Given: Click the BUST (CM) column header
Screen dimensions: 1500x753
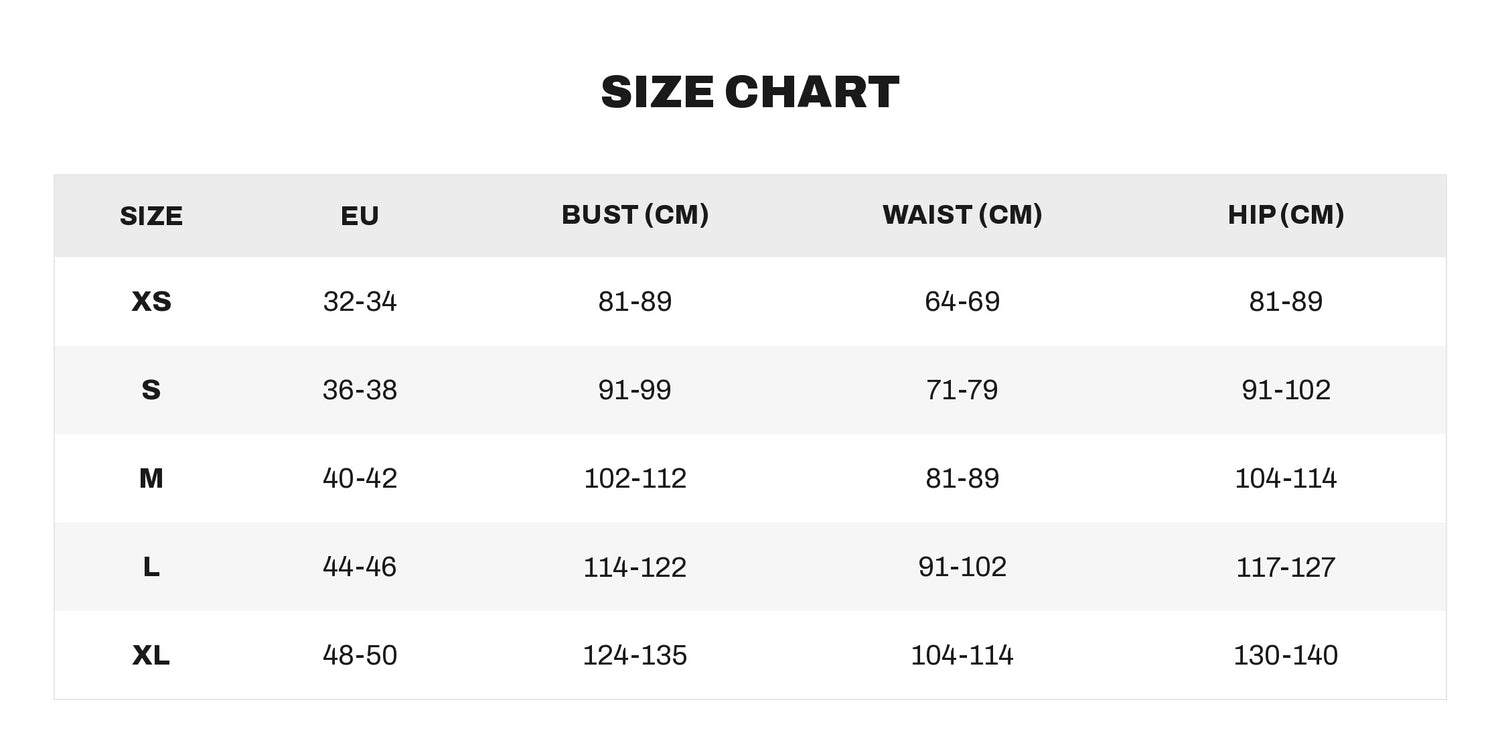Looking at the screenshot, I should [x=635, y=215].
